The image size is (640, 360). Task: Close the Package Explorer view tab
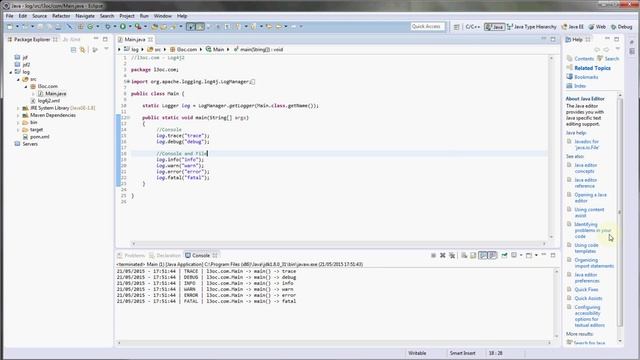[x=55, y=40]
